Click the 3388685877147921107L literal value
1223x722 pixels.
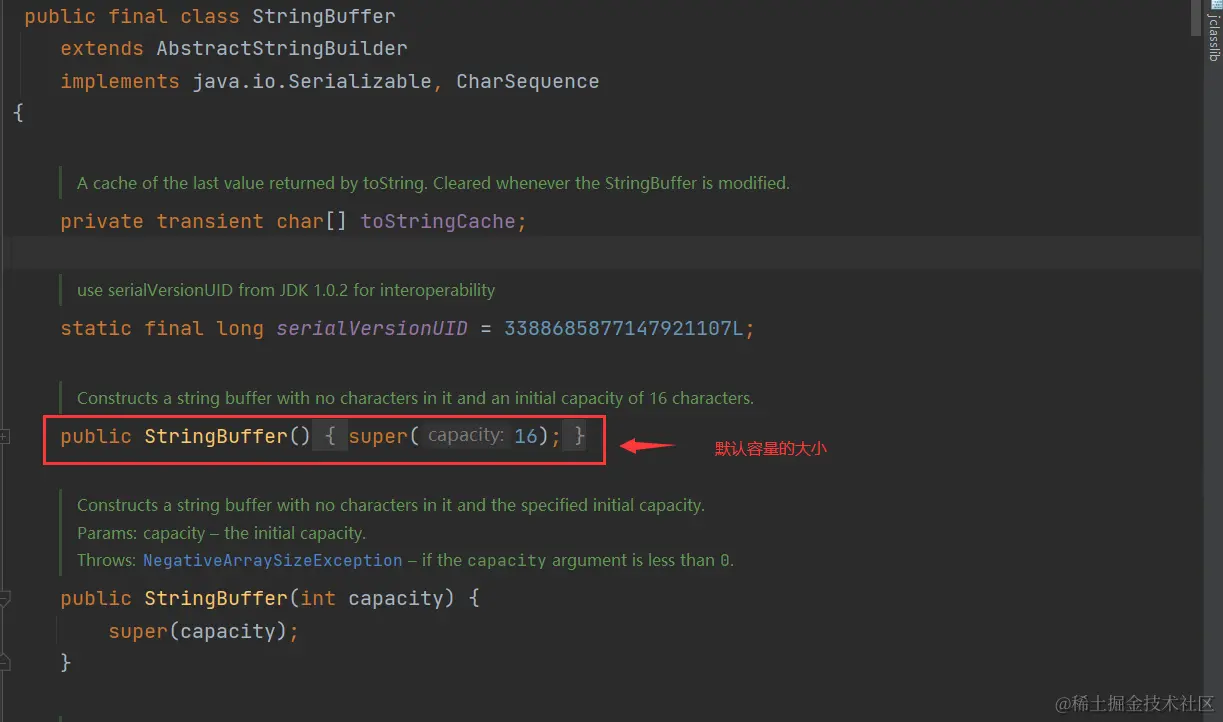pos(624,329)
